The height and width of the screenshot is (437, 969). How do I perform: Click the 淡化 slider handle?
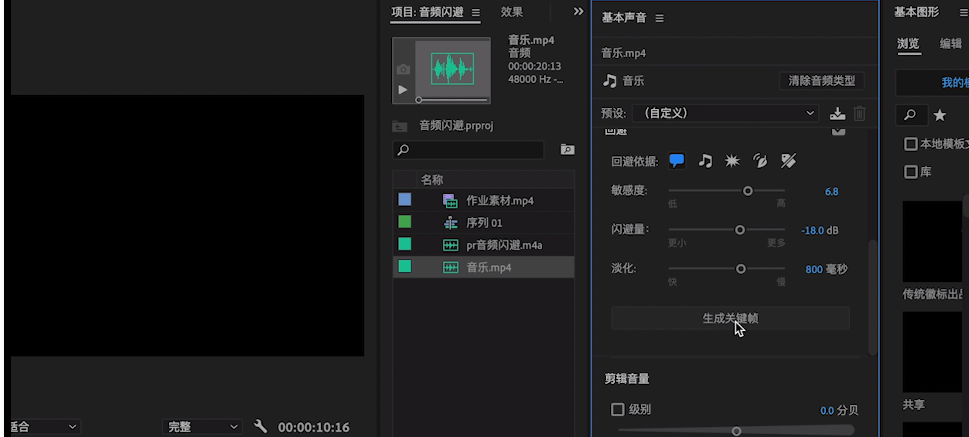740,269
